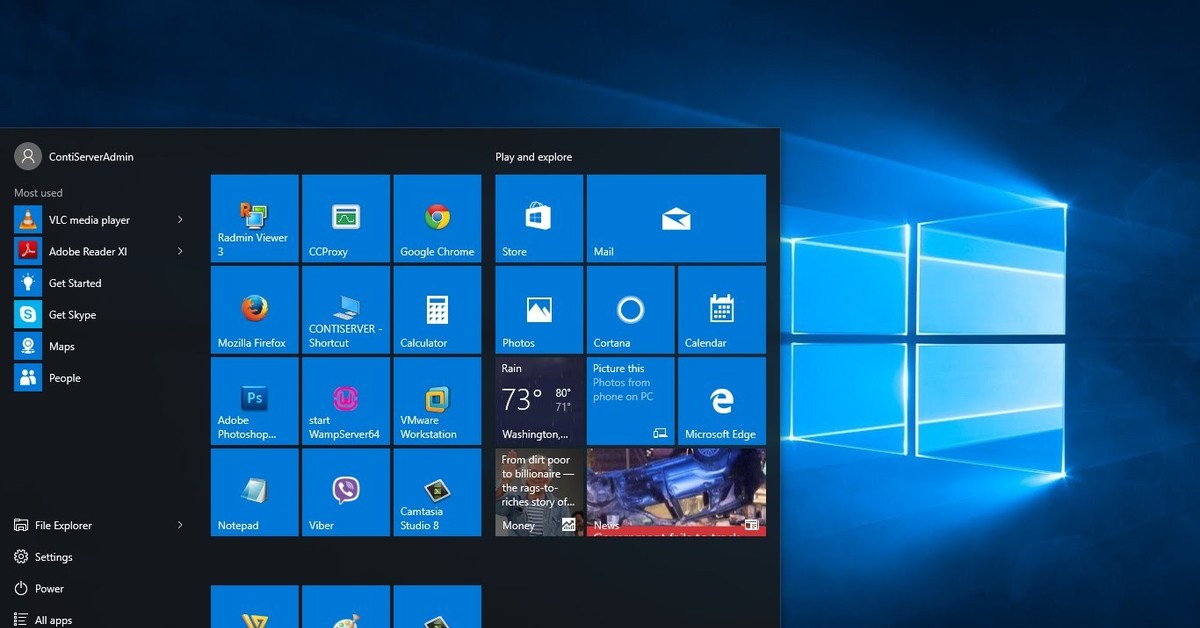Launch Mozilla Firefox tile
1200x628 pixels.
point(254,310)
